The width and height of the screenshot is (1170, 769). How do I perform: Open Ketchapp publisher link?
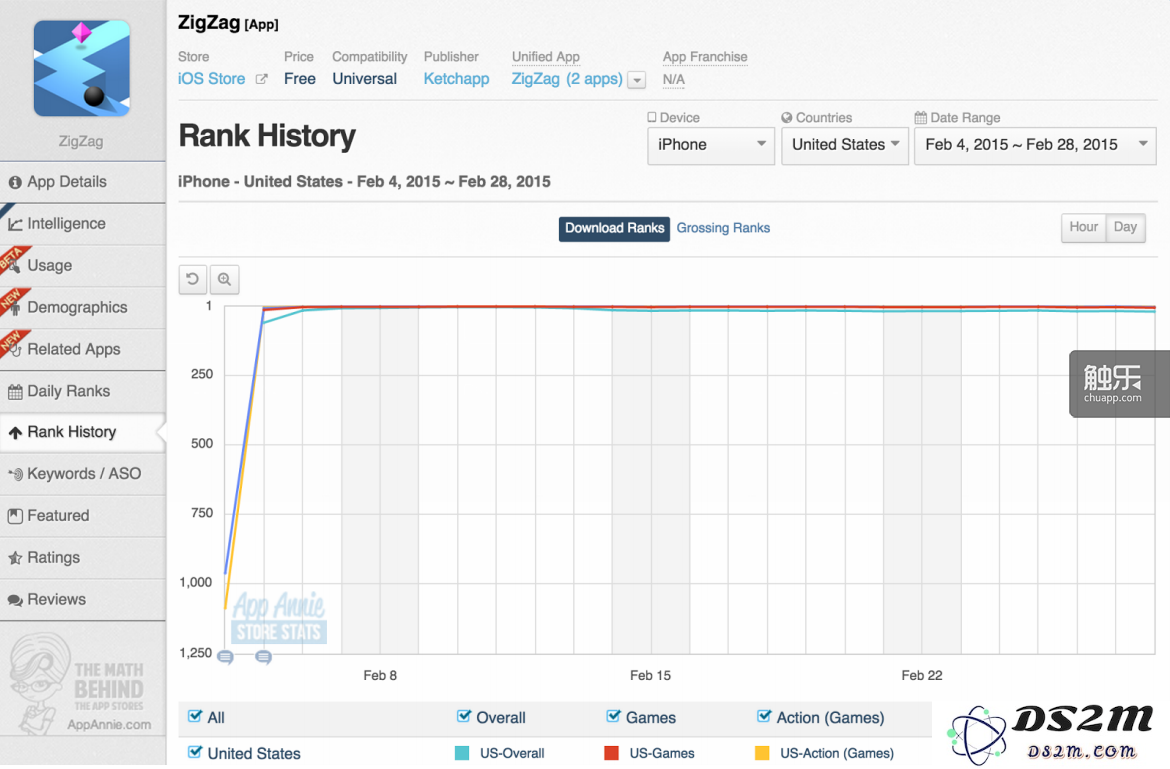457,79
